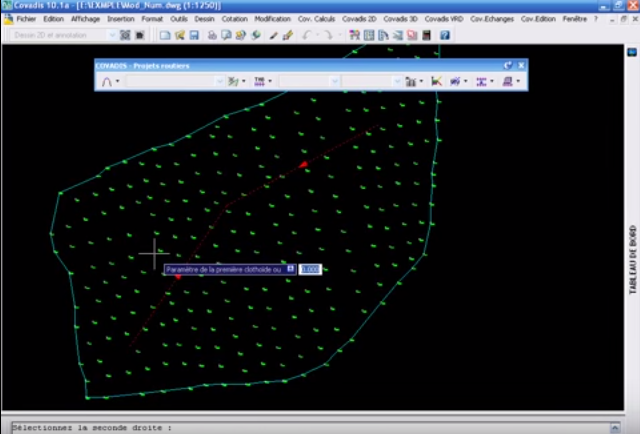
Task: Close the Projets routiers toolbar
Action: click(x=521, y=65)
